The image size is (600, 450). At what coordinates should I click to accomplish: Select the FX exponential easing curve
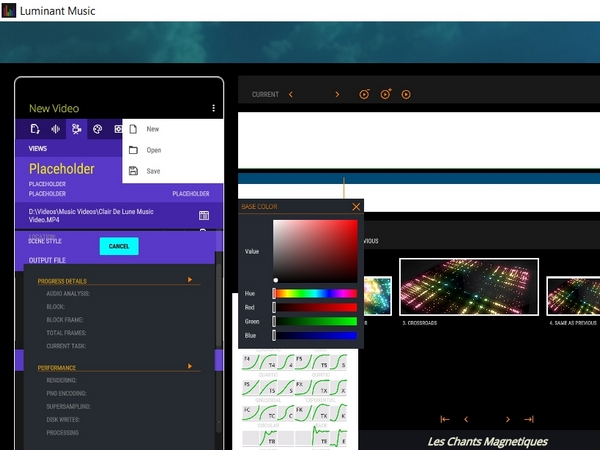tap(303, 388)
